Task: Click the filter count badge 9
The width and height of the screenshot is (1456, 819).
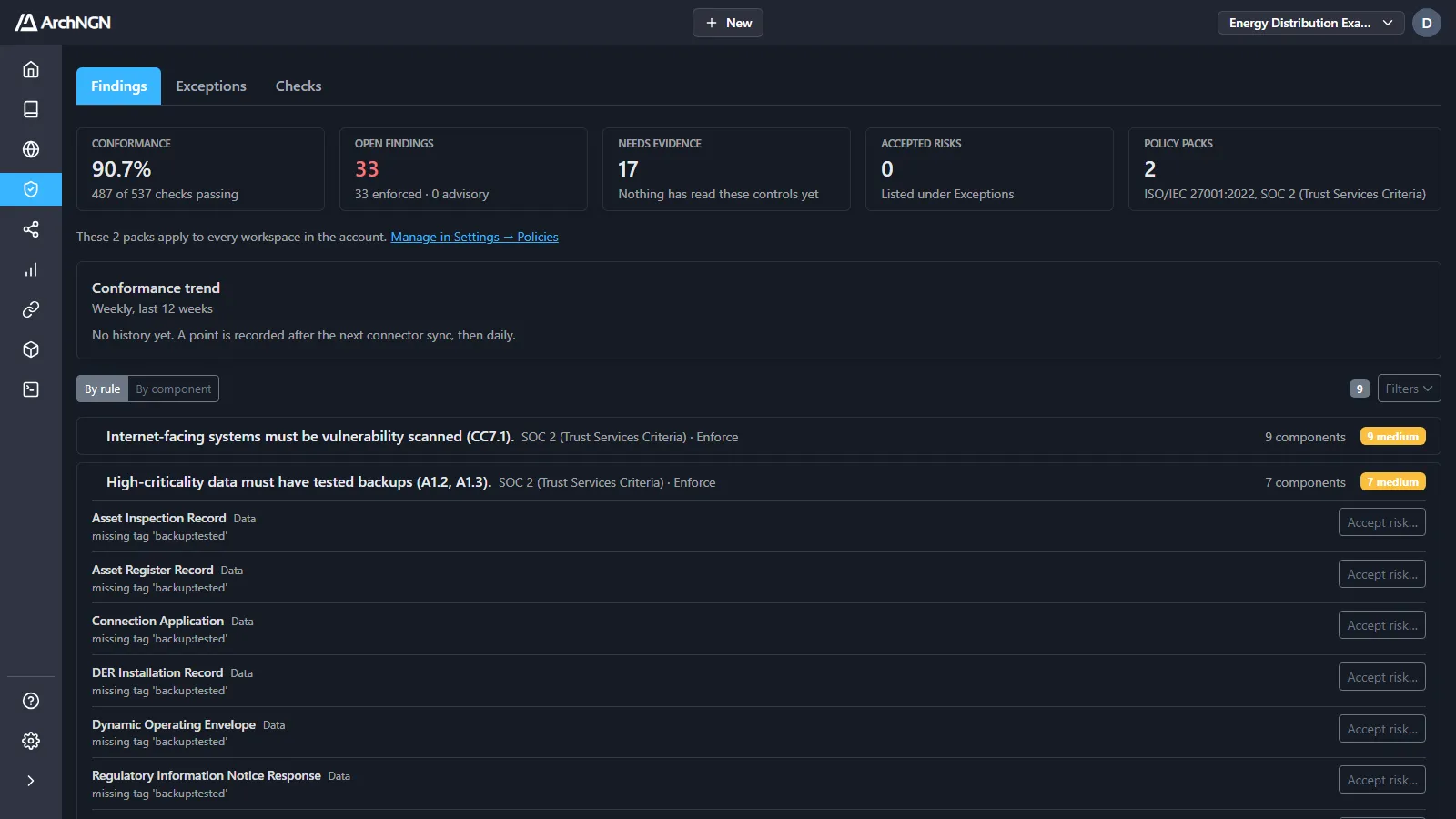Action: click(x=1360, y=389)
